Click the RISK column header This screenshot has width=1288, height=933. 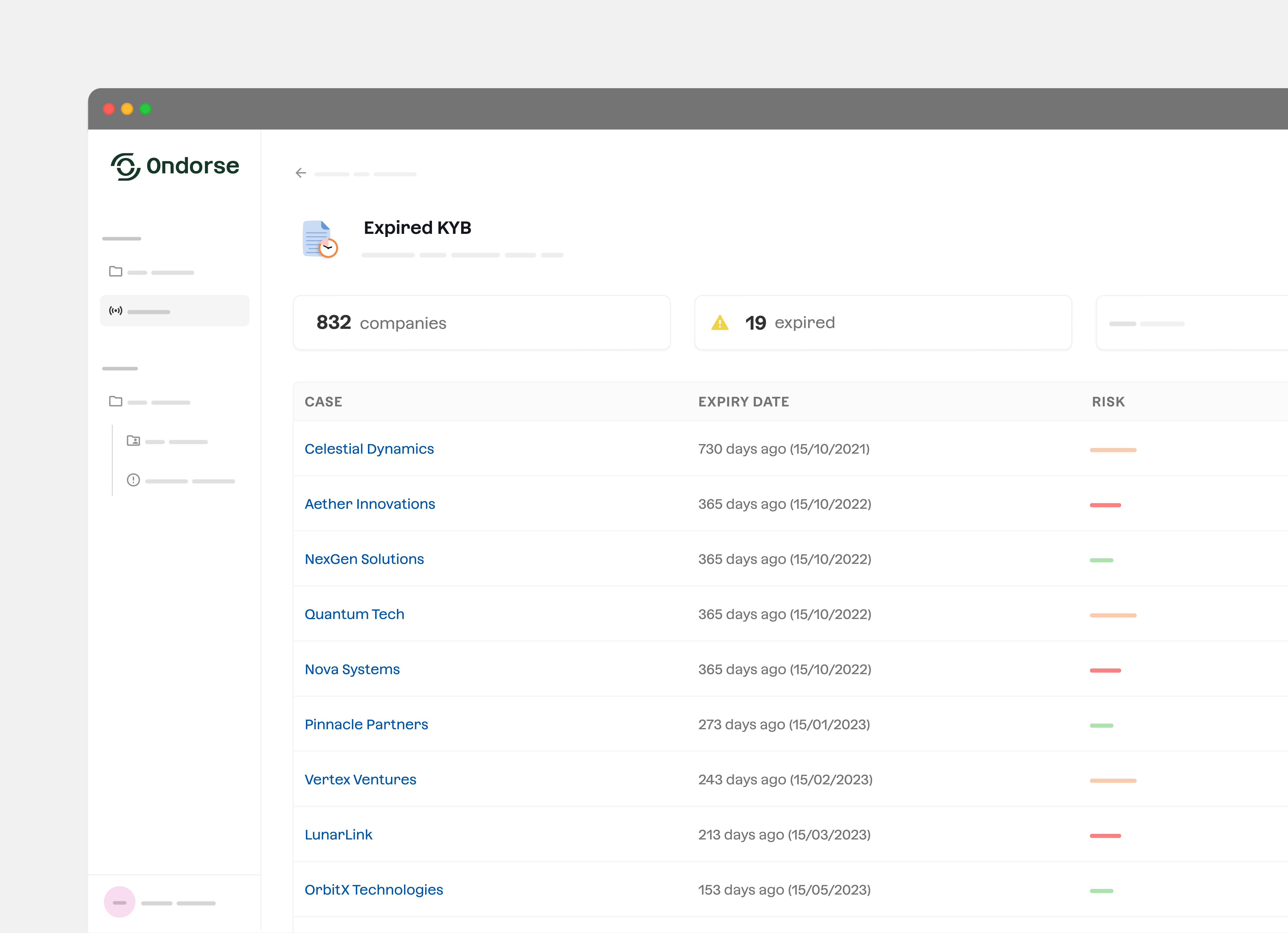pos(1108,402)
